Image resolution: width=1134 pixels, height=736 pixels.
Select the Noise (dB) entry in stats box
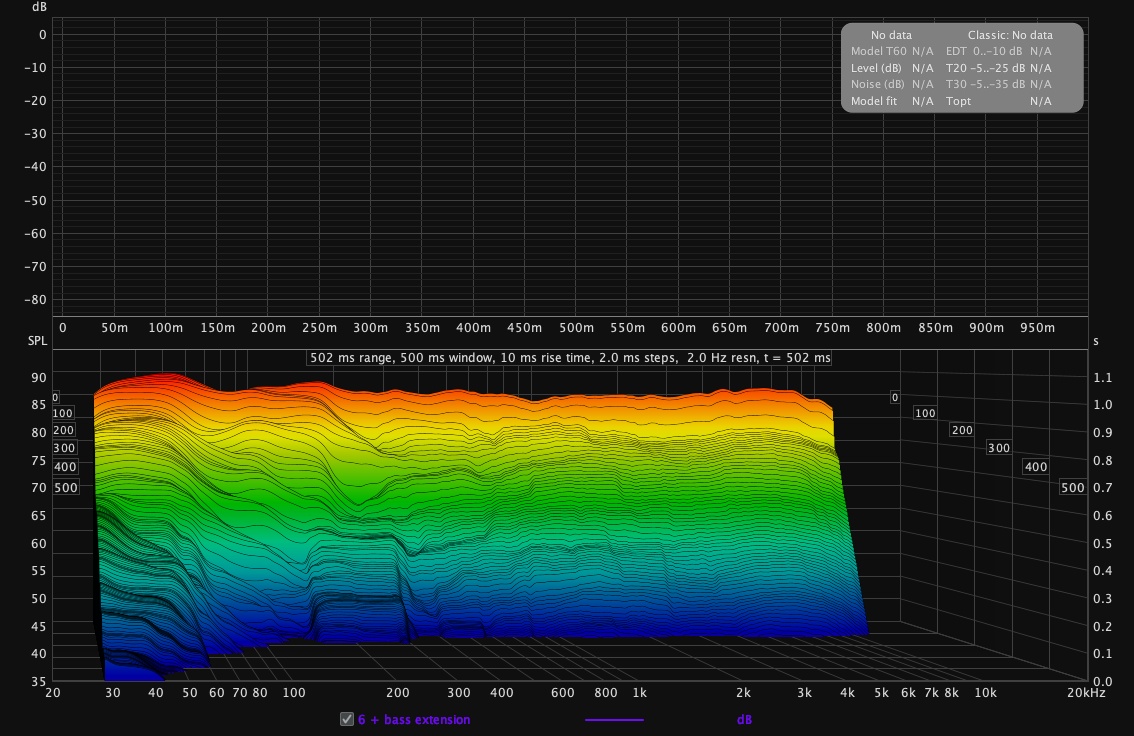[878, 85]
